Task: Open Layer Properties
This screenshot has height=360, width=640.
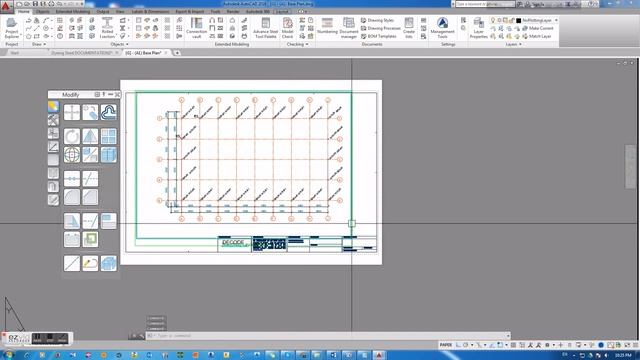Action: coord(478,28)
